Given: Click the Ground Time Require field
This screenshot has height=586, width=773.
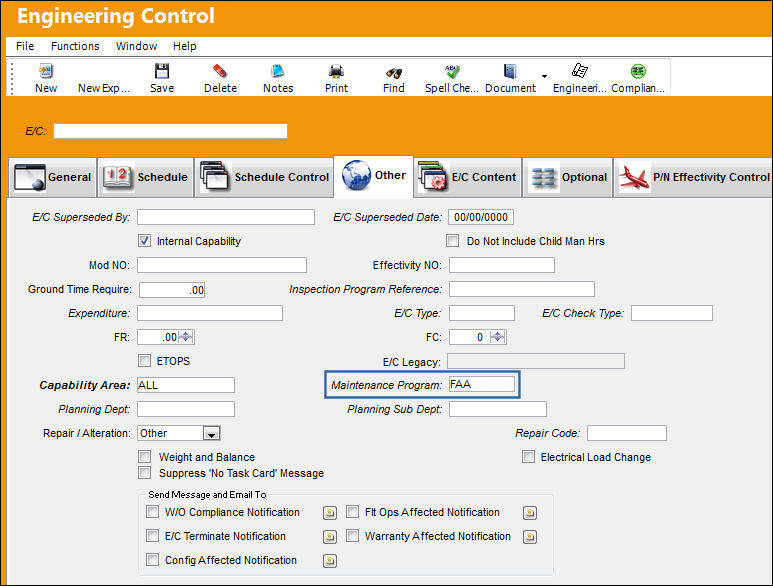Looking at the screenshot, I should (x=172, y=290).
